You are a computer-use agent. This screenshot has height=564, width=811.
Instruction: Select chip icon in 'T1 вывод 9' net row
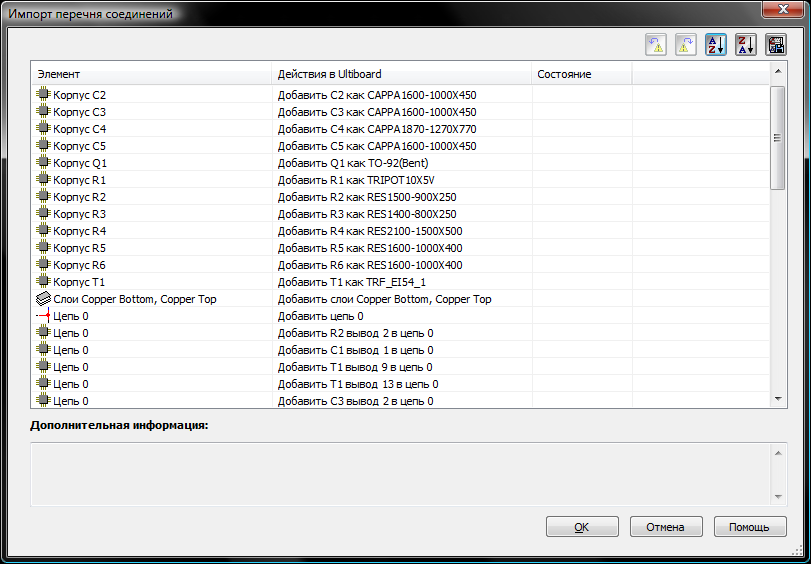[43, 367]
